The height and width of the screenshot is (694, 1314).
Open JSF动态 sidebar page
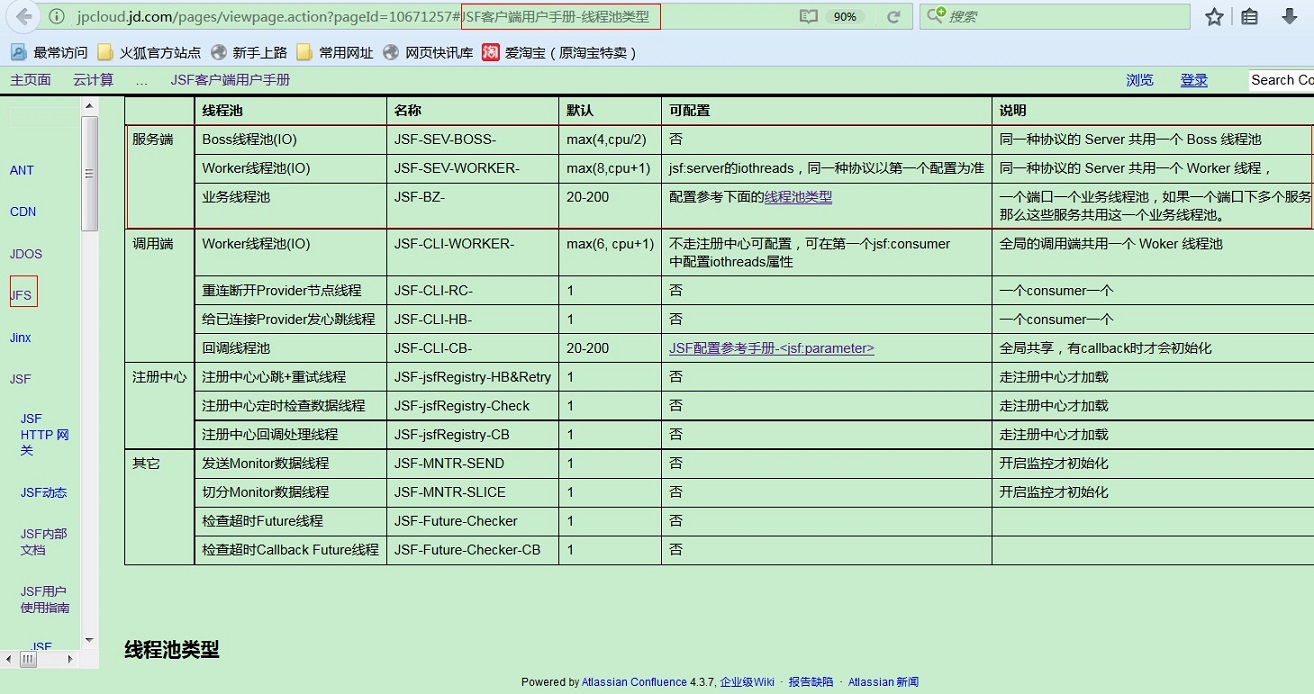point(44,493)
